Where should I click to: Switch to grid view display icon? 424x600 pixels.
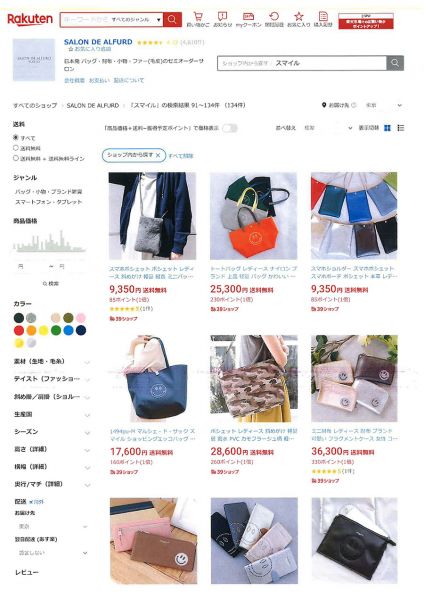tap(387, 128)
